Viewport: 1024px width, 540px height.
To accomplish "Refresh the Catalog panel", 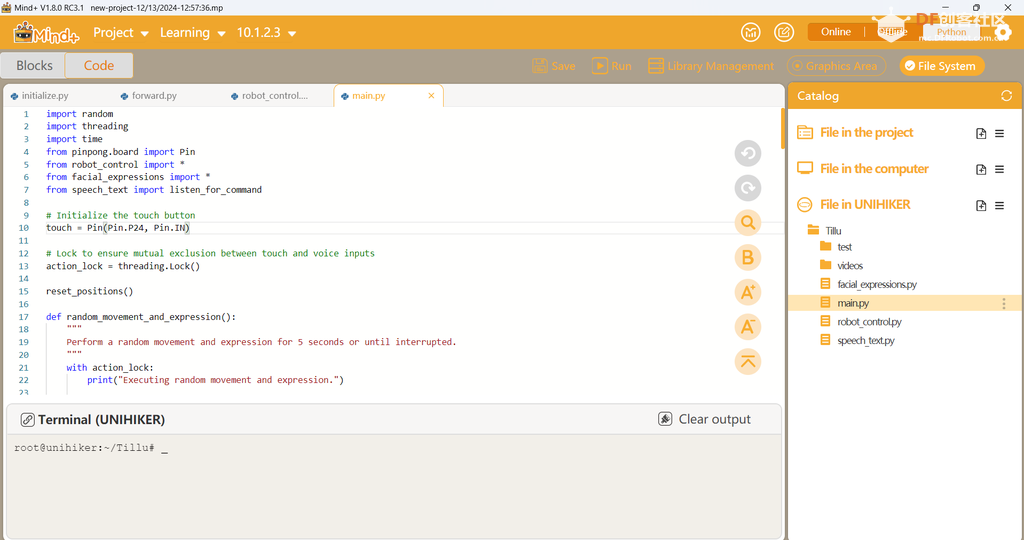I will (x=1006, y=96).
